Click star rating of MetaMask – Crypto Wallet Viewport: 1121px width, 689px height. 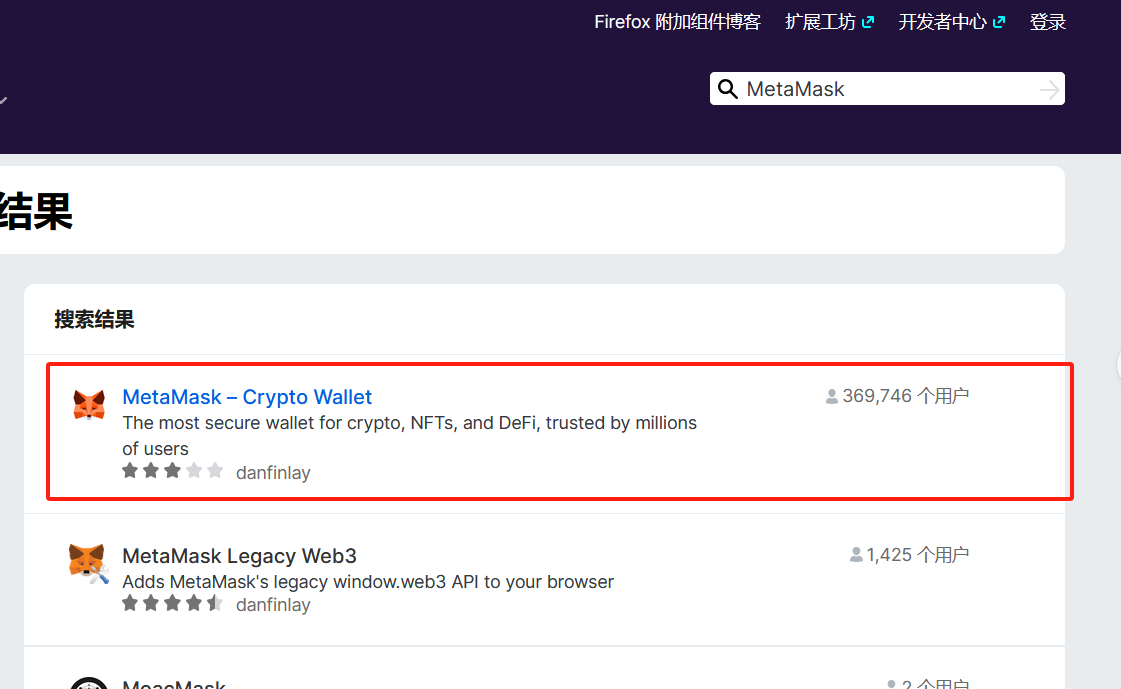[172, 471]
